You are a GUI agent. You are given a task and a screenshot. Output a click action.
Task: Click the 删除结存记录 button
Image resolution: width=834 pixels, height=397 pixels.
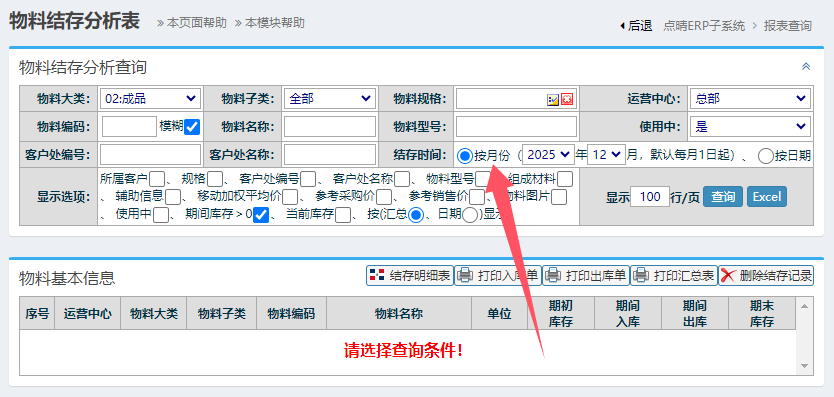(766, 276)
